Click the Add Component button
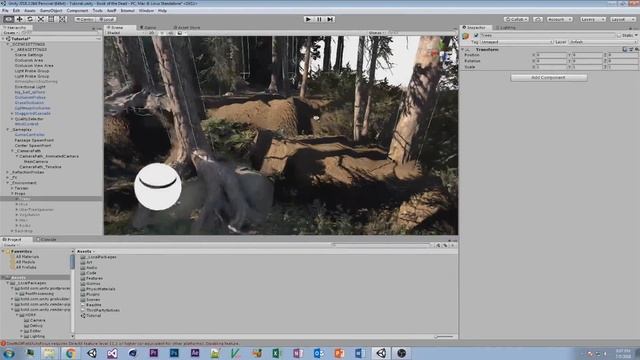Screen dimensions: 640x360 pos(549,78)
